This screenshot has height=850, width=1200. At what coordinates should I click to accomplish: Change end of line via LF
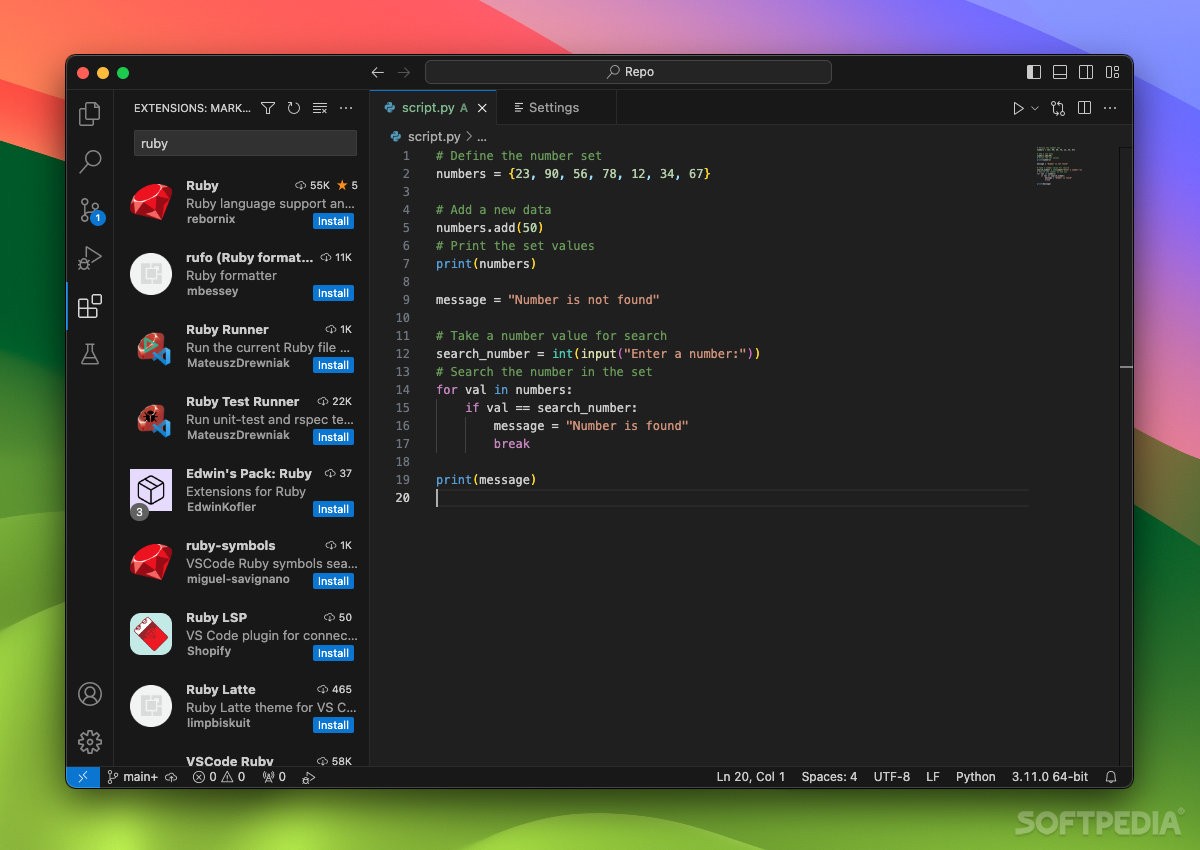click(x=933, y=777)
